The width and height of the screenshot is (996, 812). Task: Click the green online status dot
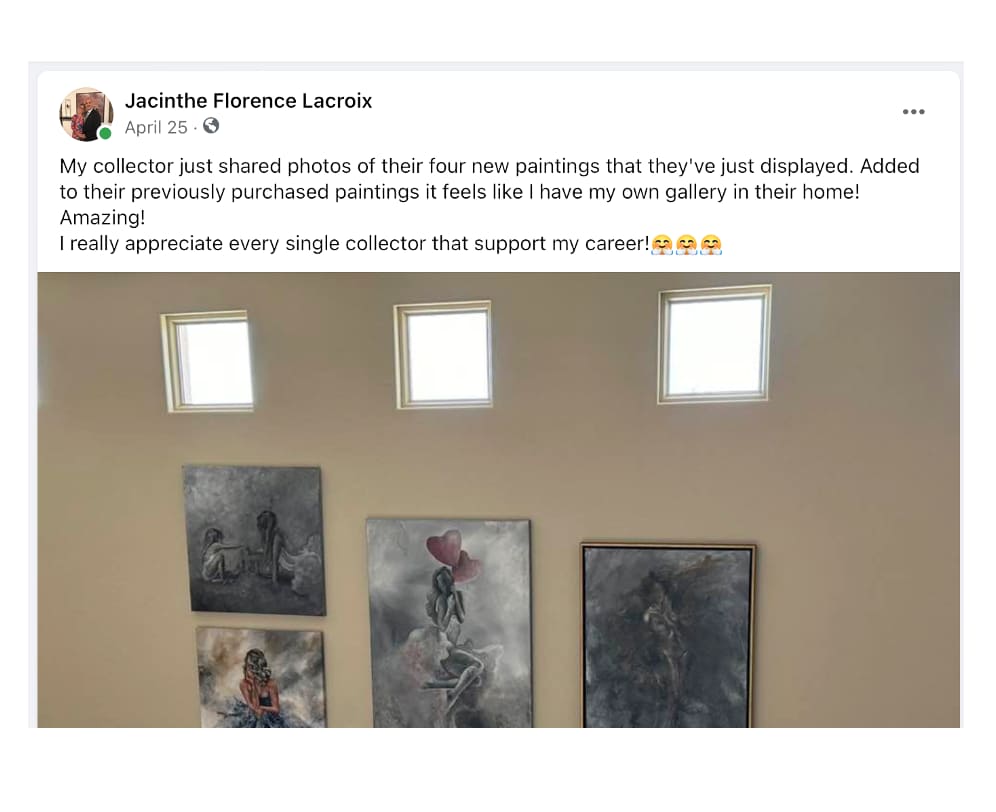[105, 133]
